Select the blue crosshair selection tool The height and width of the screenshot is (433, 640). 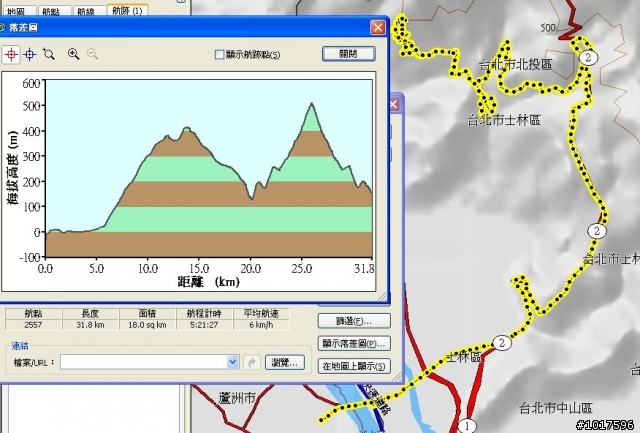click(x=30, y=54)
